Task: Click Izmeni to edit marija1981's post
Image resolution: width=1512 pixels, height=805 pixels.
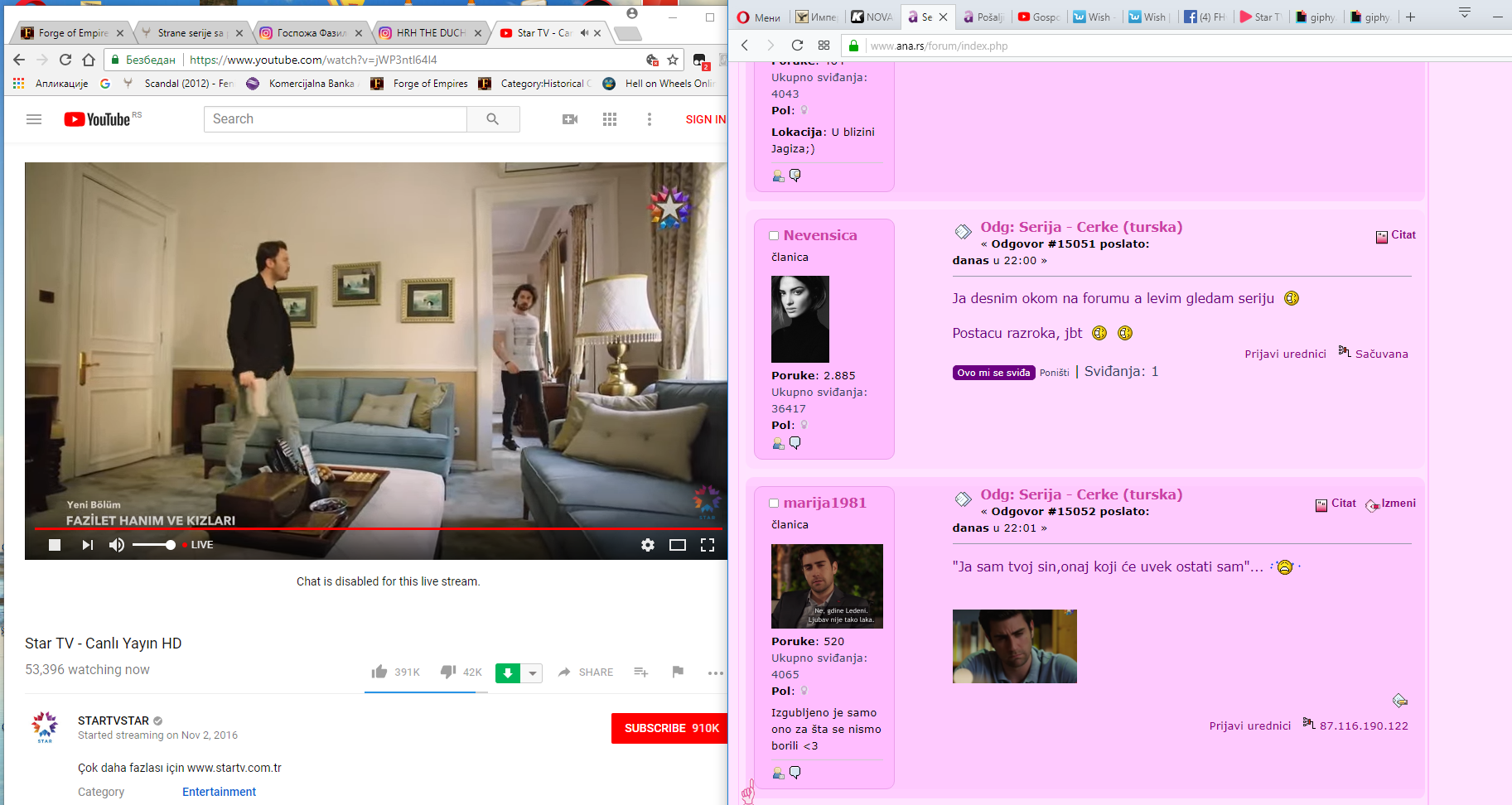Action: (1391, 504)
